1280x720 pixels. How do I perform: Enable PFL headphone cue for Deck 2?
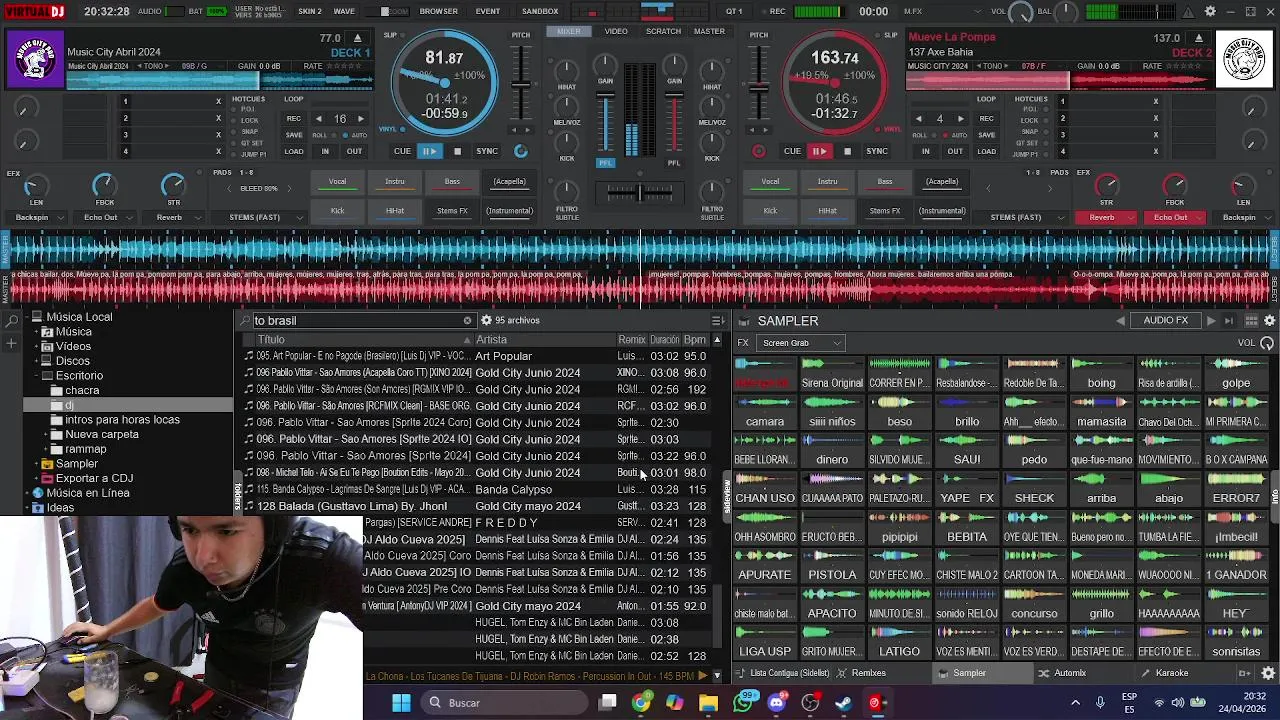coord(674,162)
